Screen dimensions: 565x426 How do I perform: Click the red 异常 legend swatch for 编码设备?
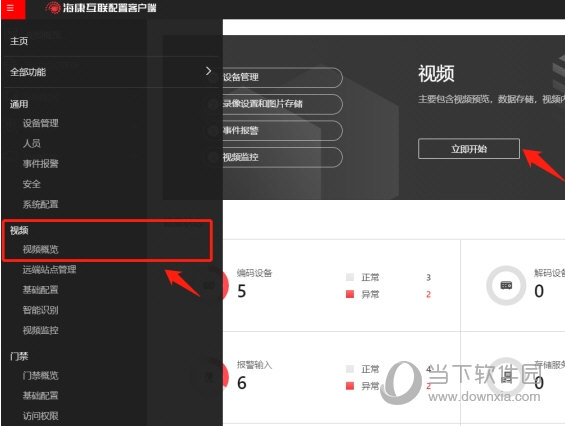(x=350, y=294)
